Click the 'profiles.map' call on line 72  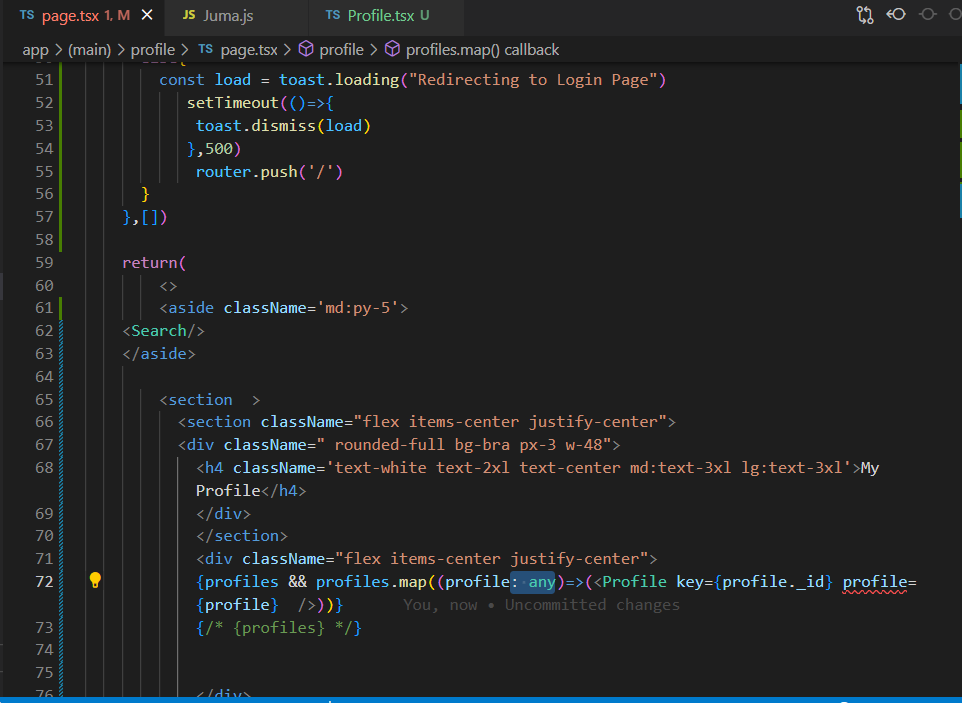(371, 582)
